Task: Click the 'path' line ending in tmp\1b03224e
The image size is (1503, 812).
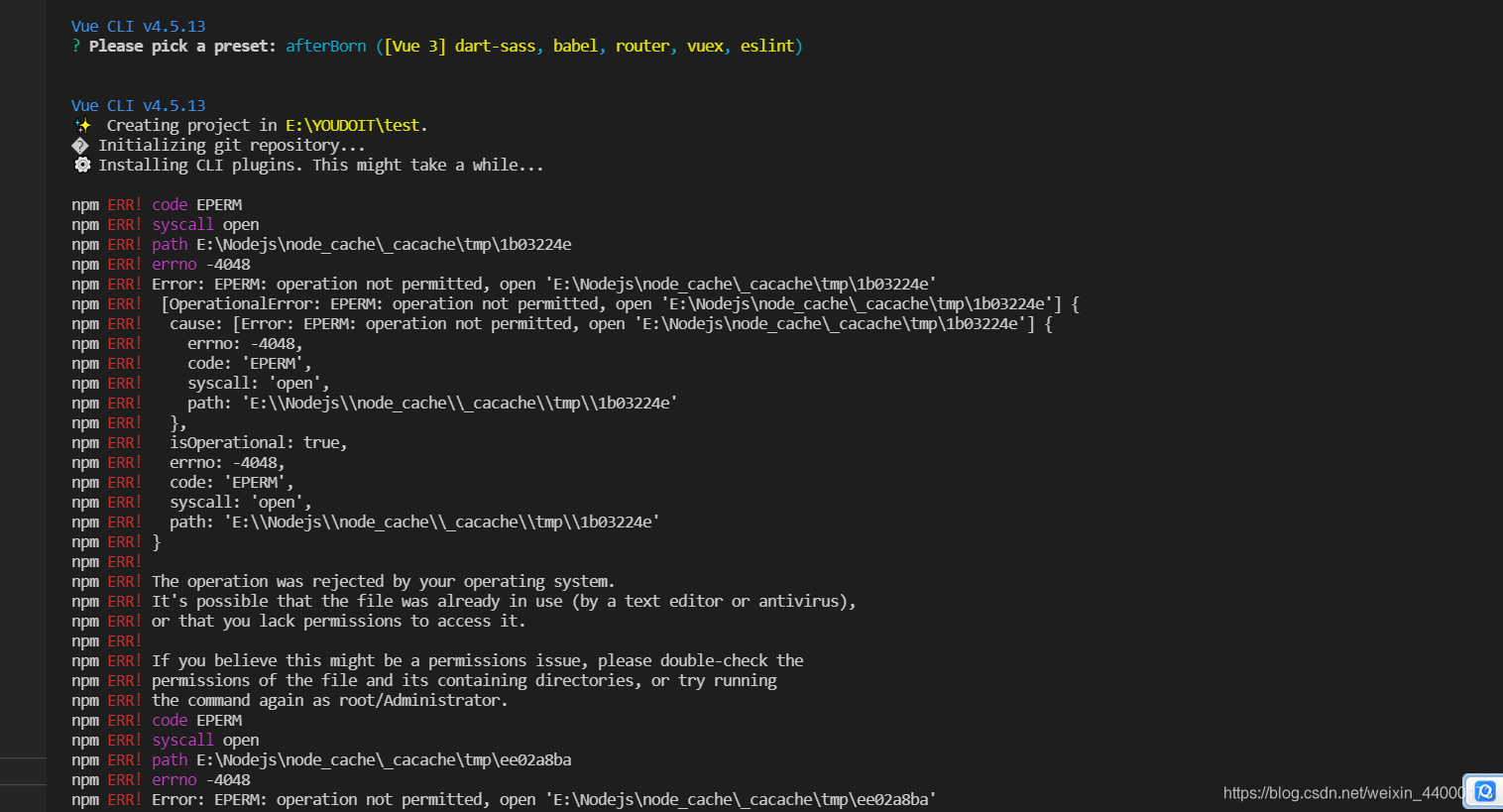Action: pyautogui.click(x=321, y=244)
